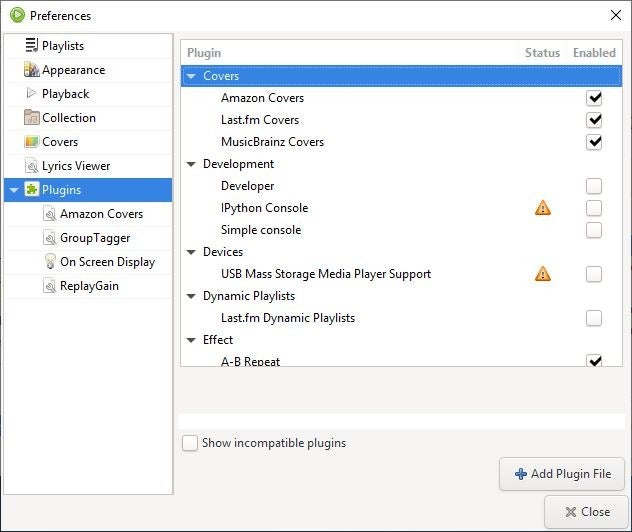Select the Appearance icon in sidebar
632x532 pixels.
click(x=31, y=70)
